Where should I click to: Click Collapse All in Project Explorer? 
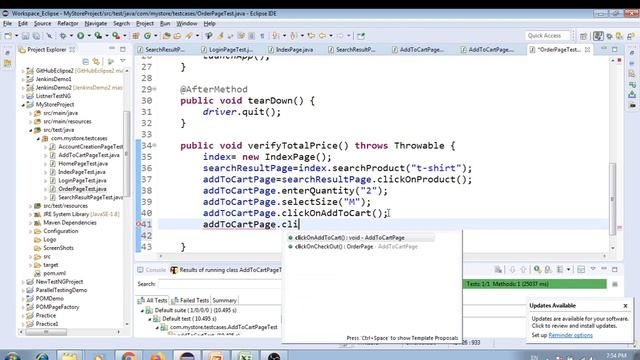pyautogui.click(x=86, y=62)
